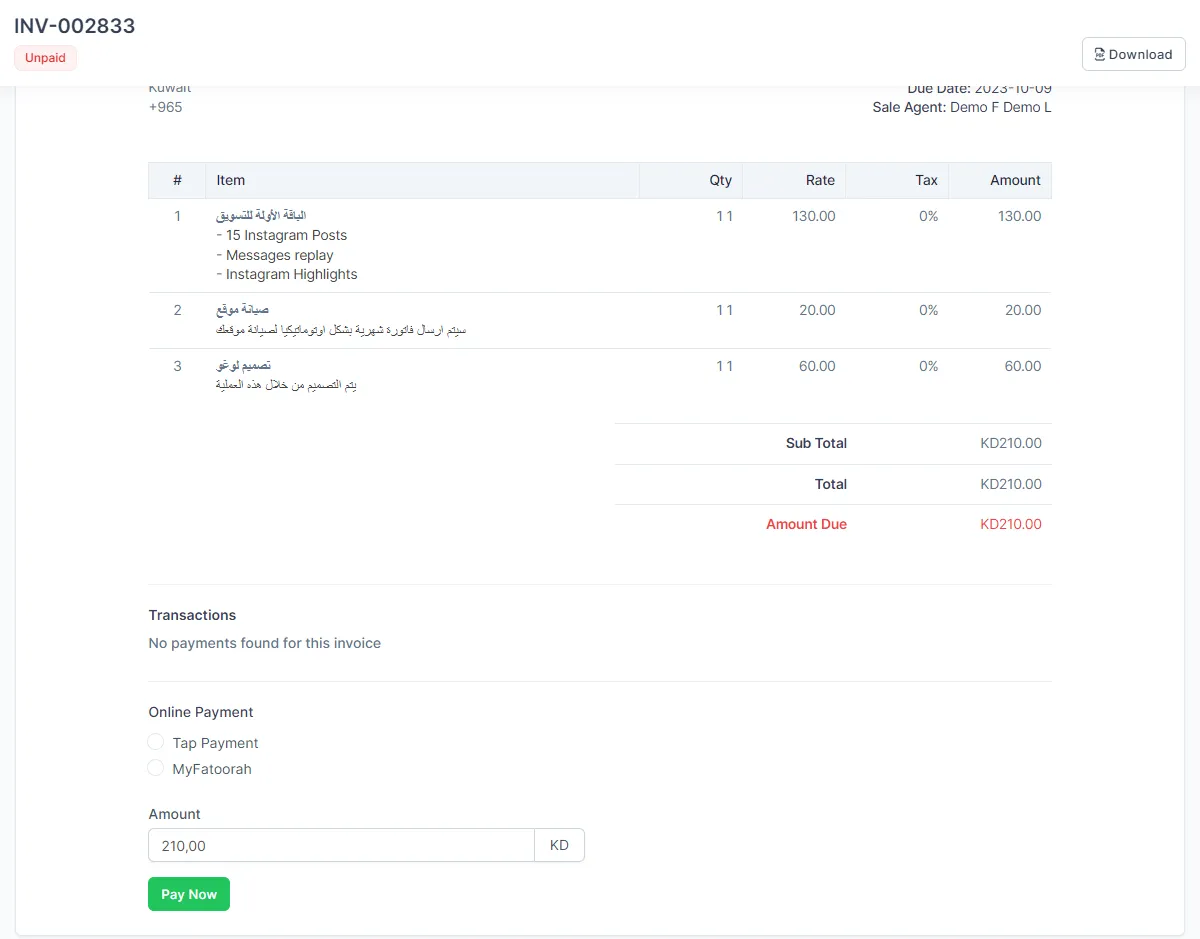Download the invoice
This screenshot has width=1200, height=939.
point(1134,54)
